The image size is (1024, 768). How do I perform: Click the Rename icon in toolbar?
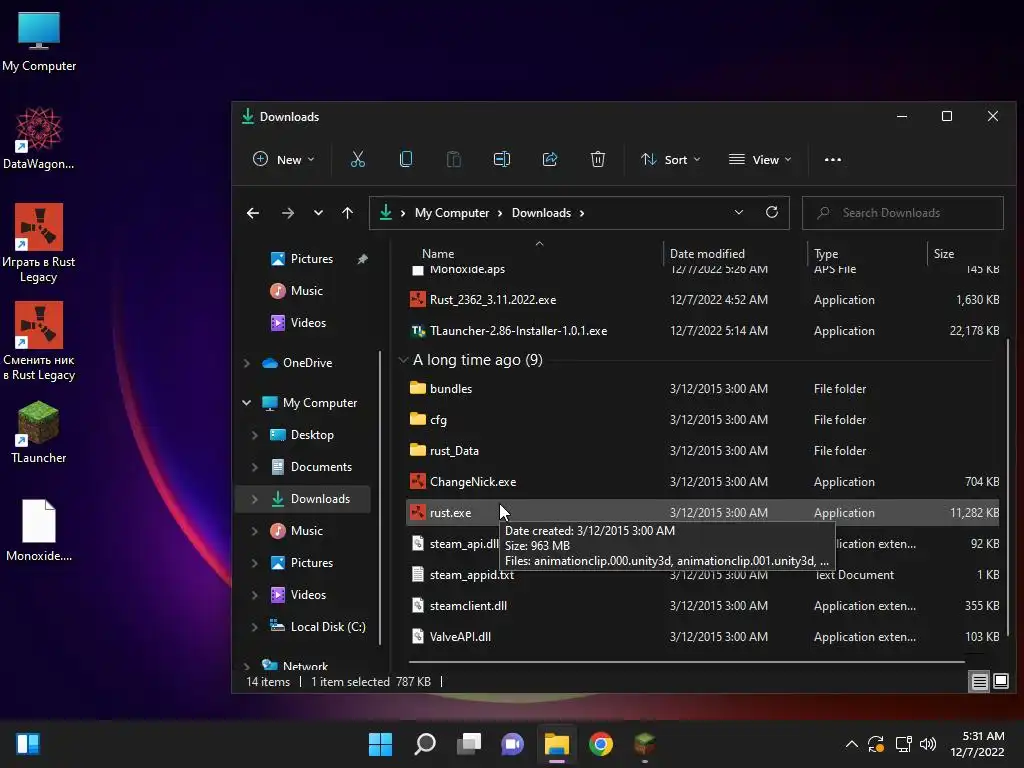502,159
